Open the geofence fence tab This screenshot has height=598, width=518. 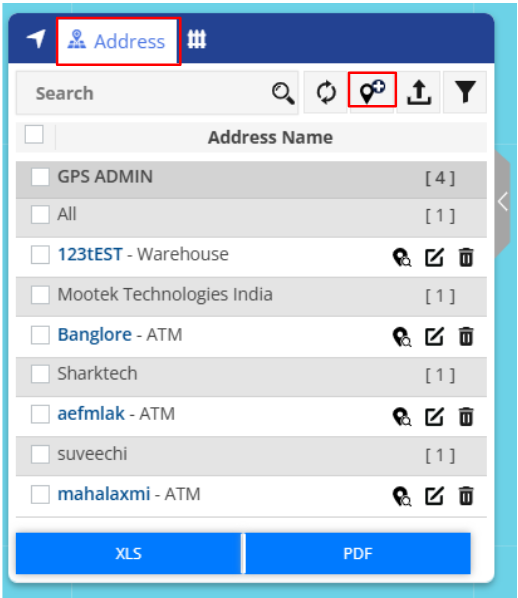(197, 39)
